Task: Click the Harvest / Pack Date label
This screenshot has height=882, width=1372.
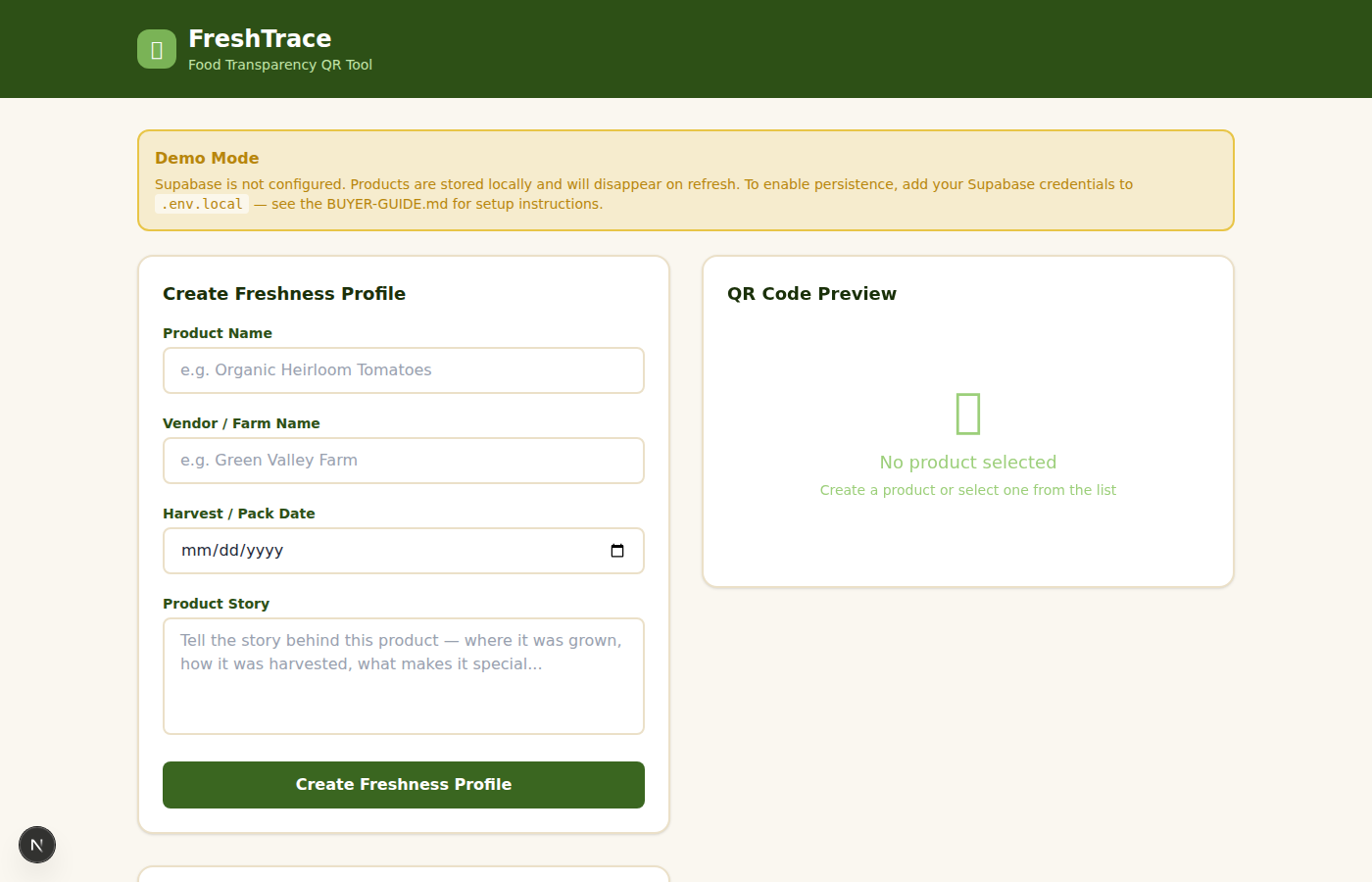Action: coord(239,514)
